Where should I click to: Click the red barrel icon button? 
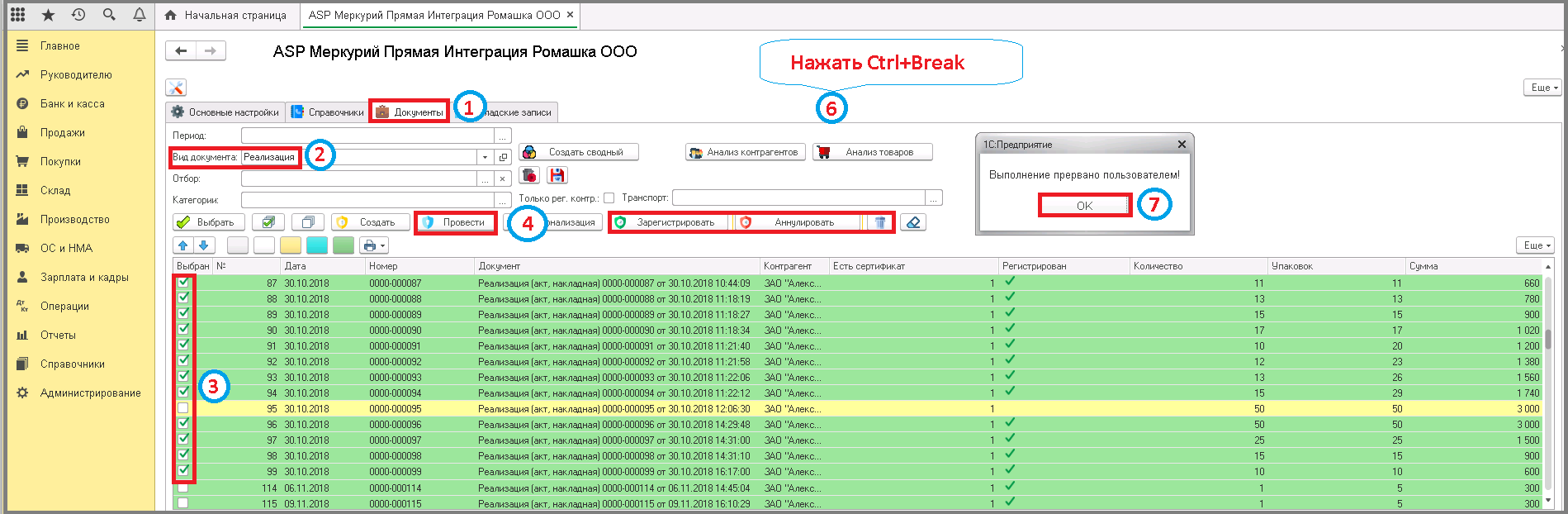pos(529,175)
